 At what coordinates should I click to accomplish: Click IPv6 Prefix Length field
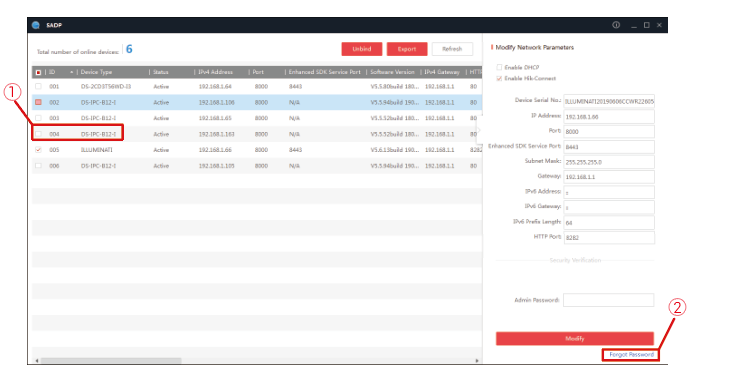click(609, 222)
